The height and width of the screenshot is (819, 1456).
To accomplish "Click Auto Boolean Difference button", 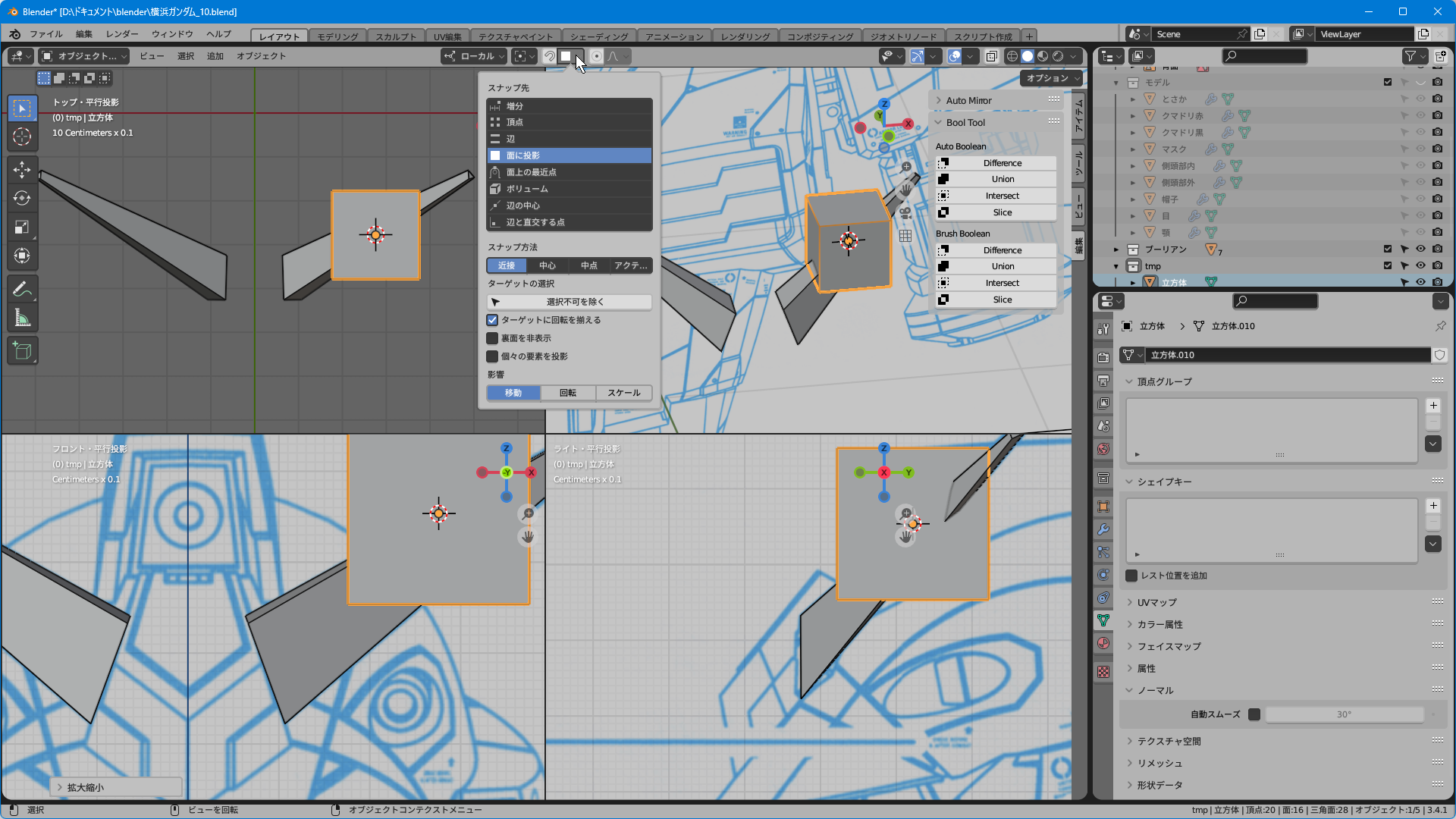I will click(1002, 163).
